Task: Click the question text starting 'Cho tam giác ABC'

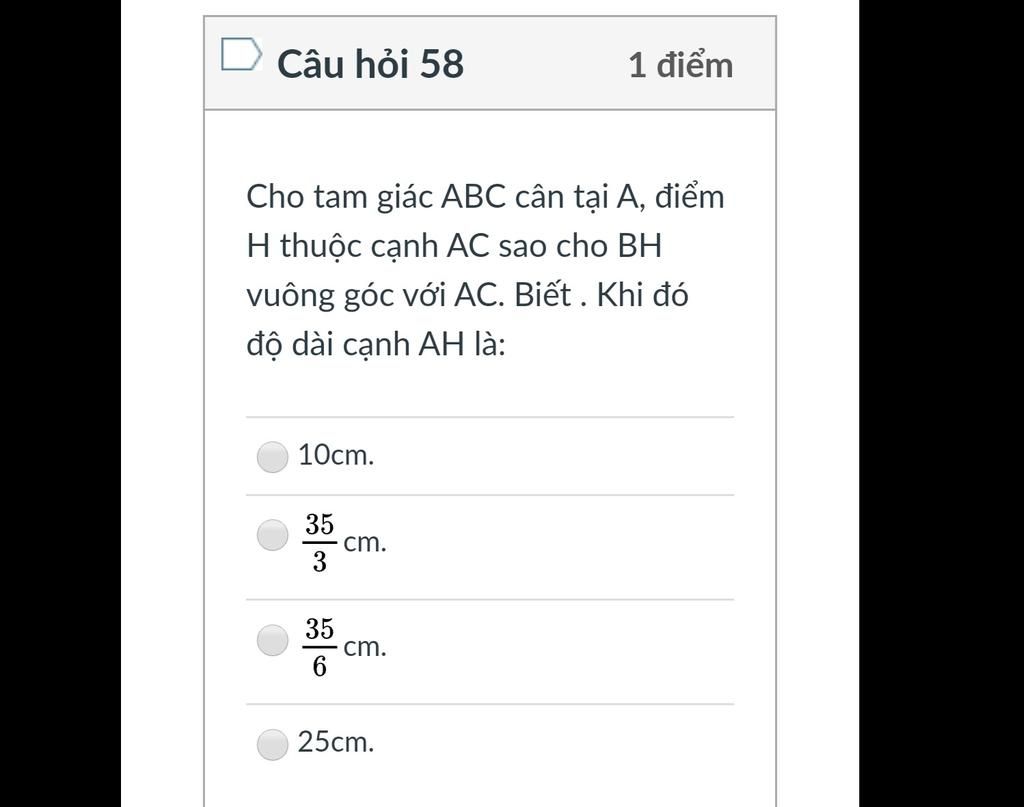Action: coord(485,270)
